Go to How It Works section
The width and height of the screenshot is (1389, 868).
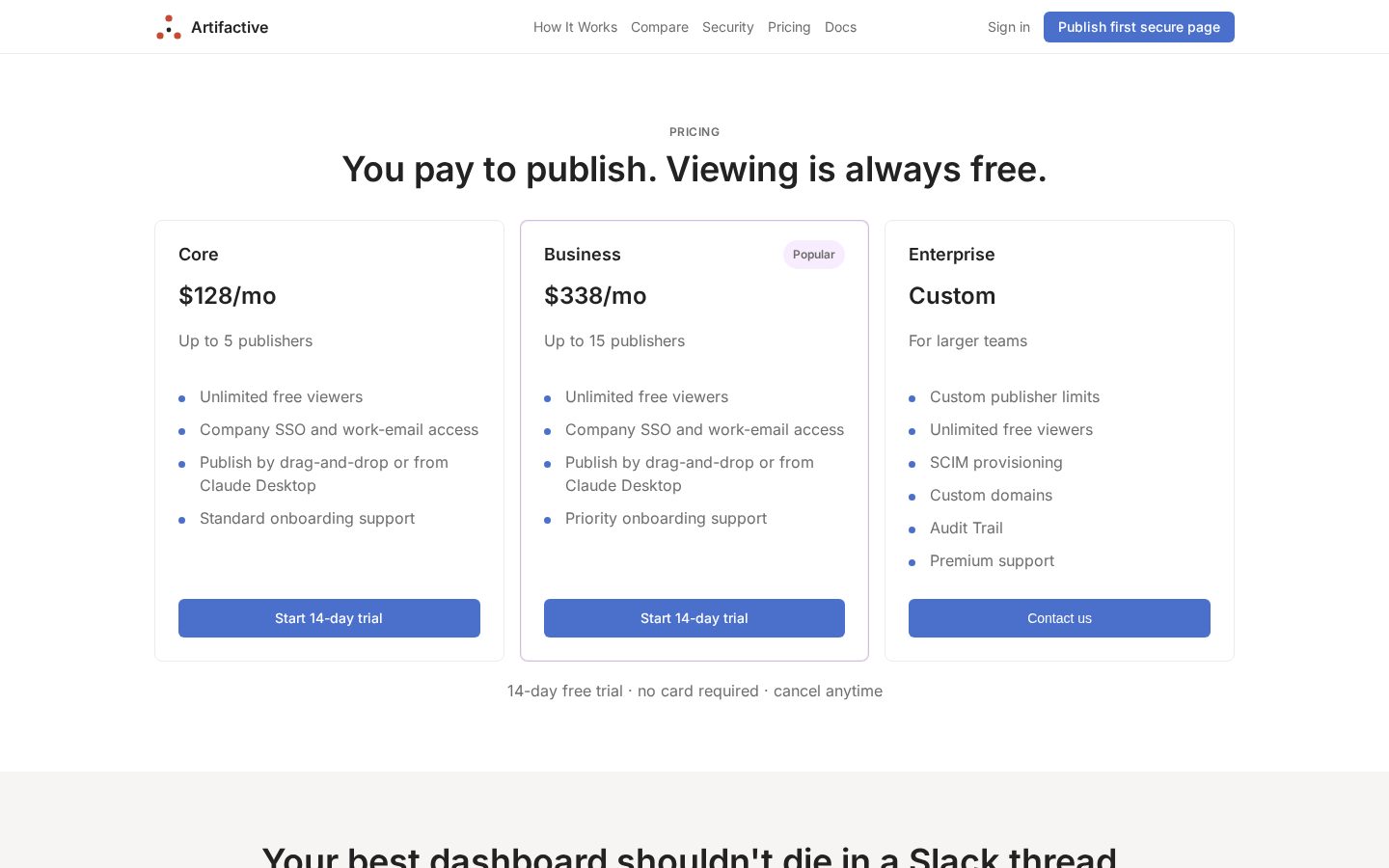click(575, 27)
